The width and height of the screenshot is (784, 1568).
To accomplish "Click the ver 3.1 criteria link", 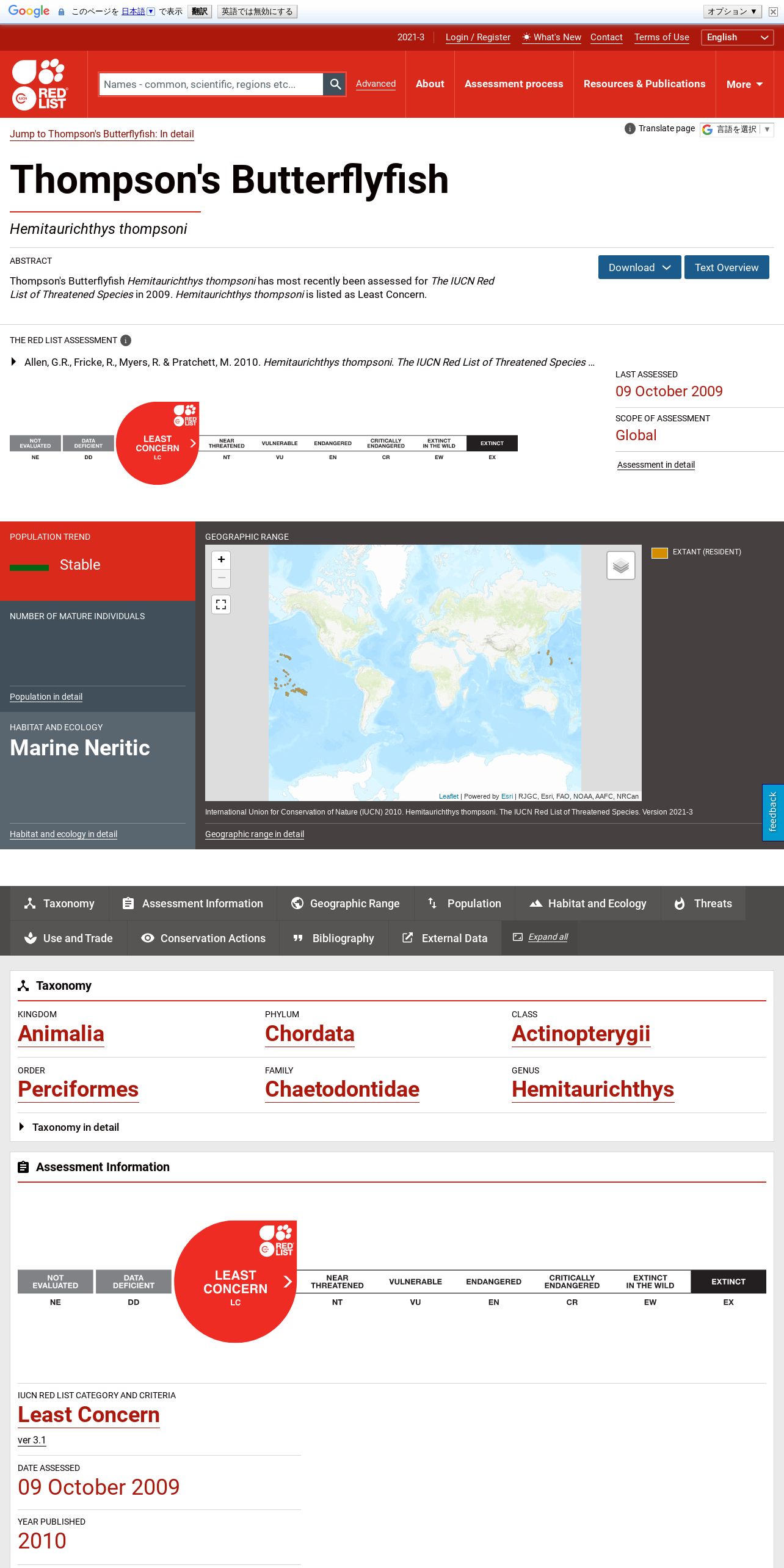I will click(32, 1440).
